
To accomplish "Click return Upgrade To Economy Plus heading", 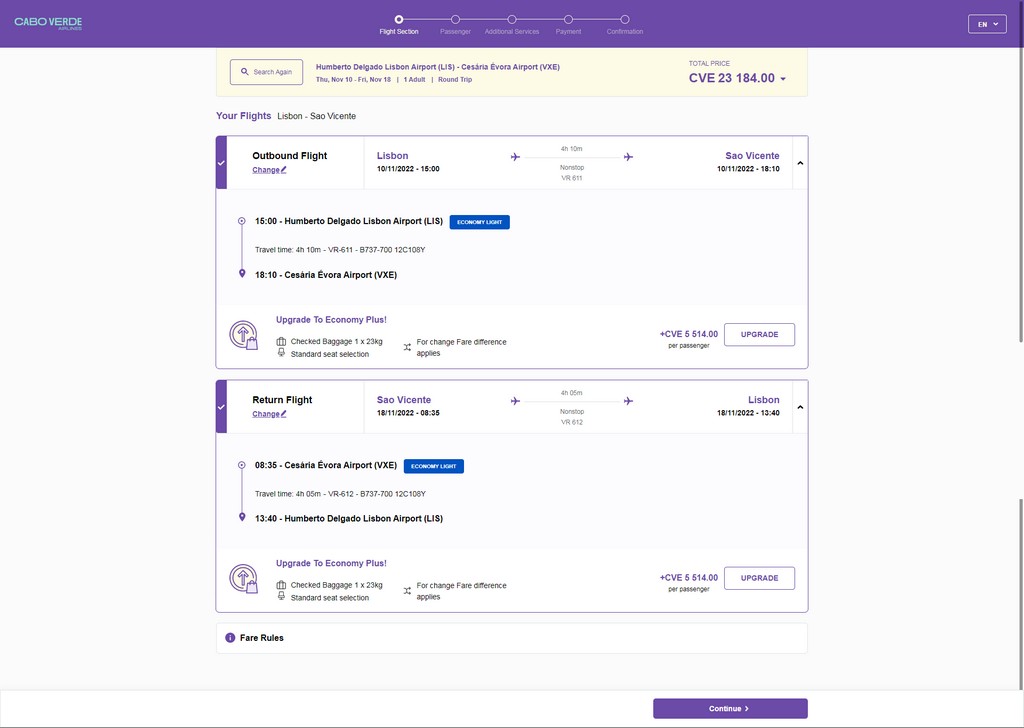I will 331,563.
